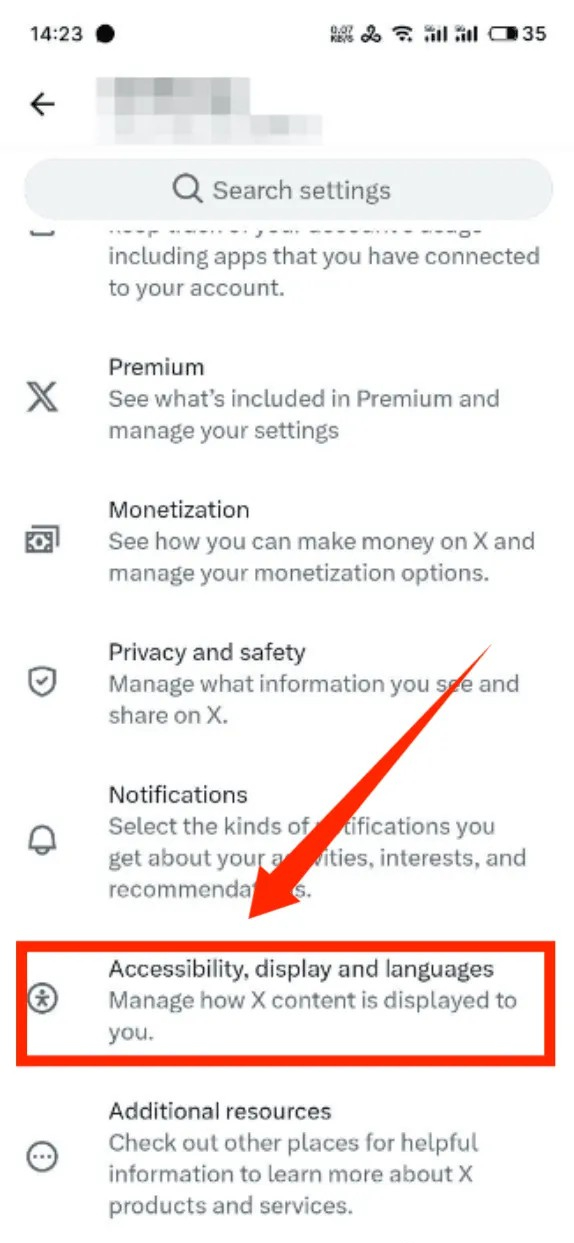Open Privacy and safety settings
The width and height of the screenshot is (574, 1243).
click(287, 684)
